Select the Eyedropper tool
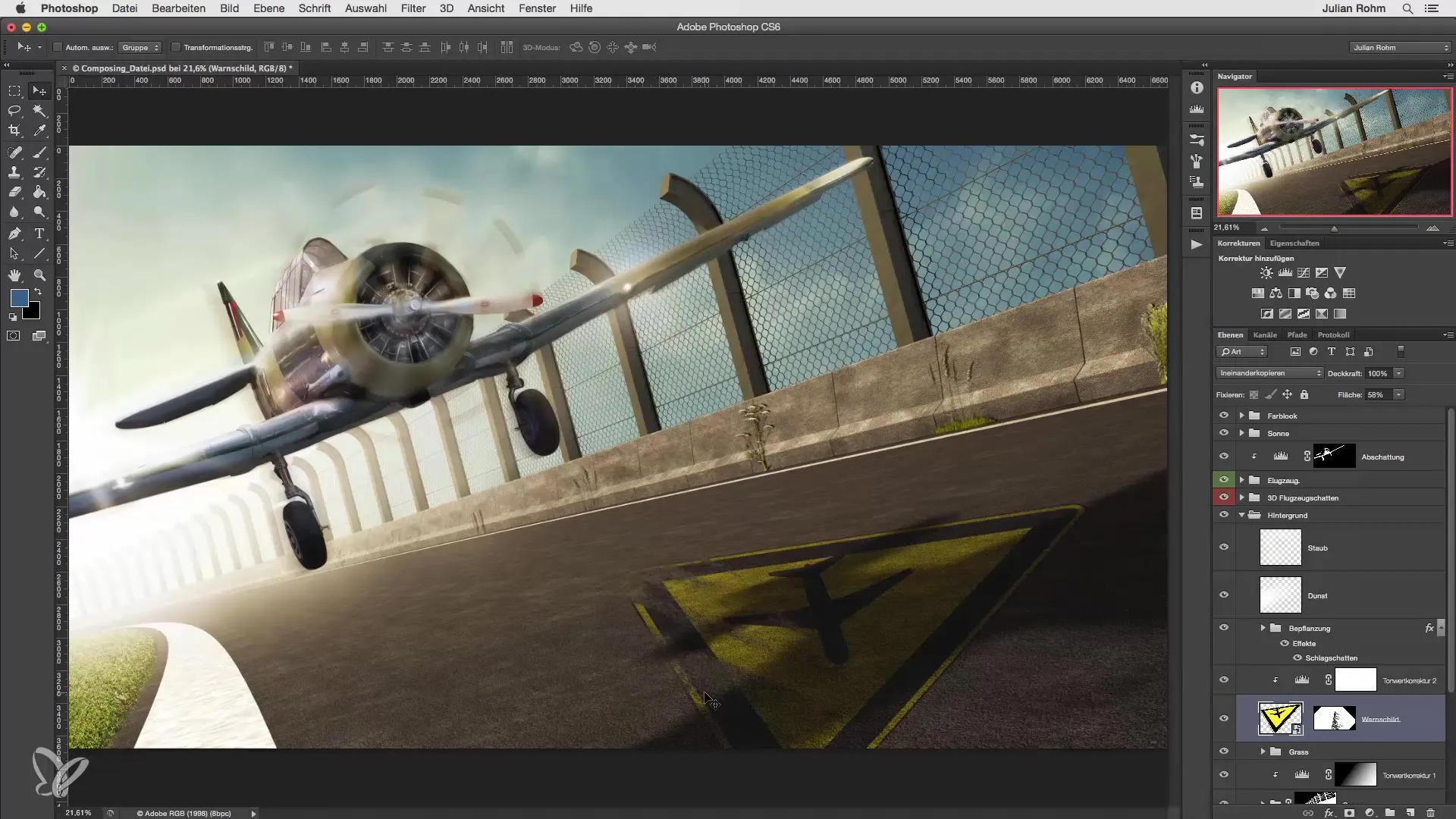The width and height of the screenshot is (1456, 819). [x=39, y=130]
